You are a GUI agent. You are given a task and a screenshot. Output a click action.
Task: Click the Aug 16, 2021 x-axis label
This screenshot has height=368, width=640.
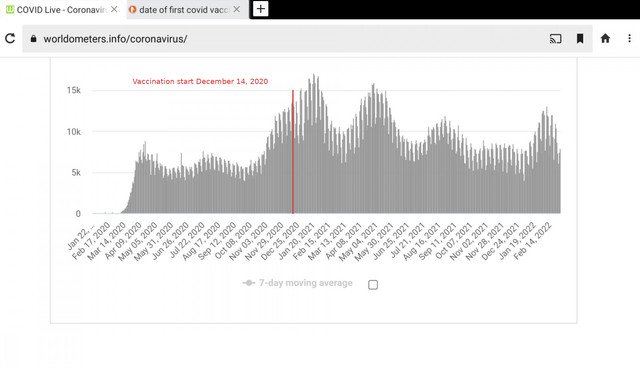pyautogui.click(x=421, y=241)
